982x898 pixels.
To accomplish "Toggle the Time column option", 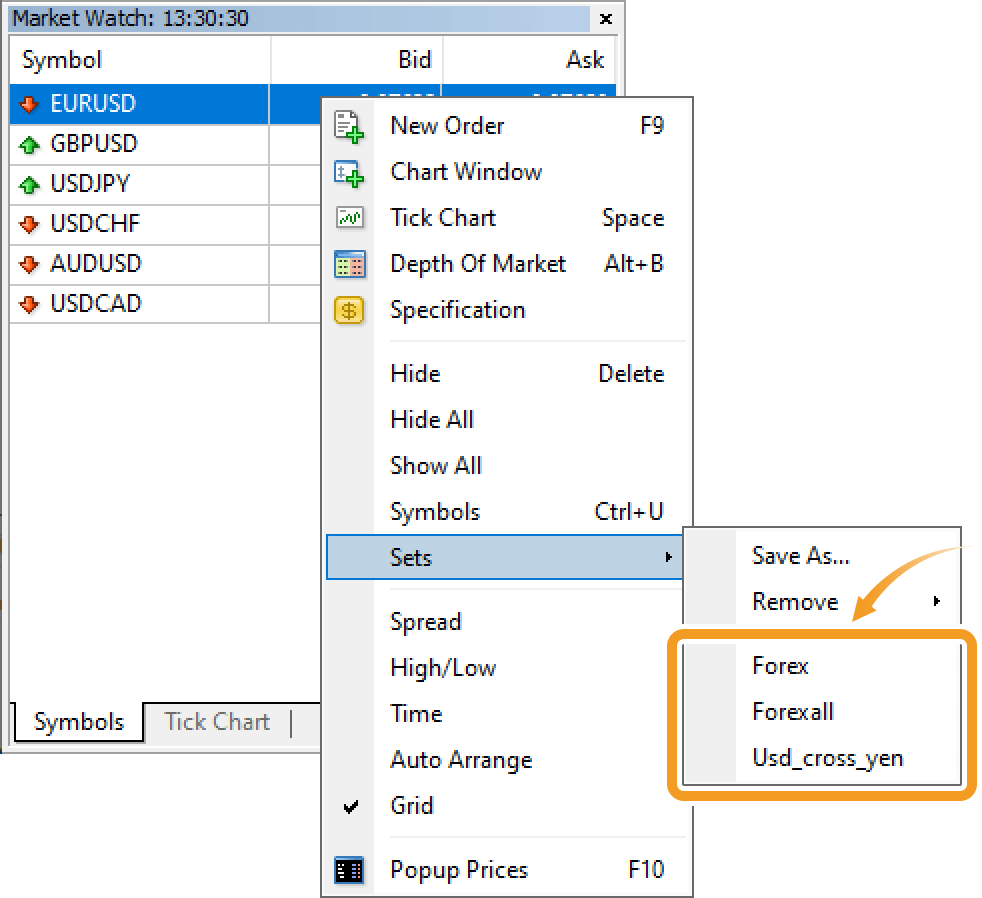I will point(506,714).
